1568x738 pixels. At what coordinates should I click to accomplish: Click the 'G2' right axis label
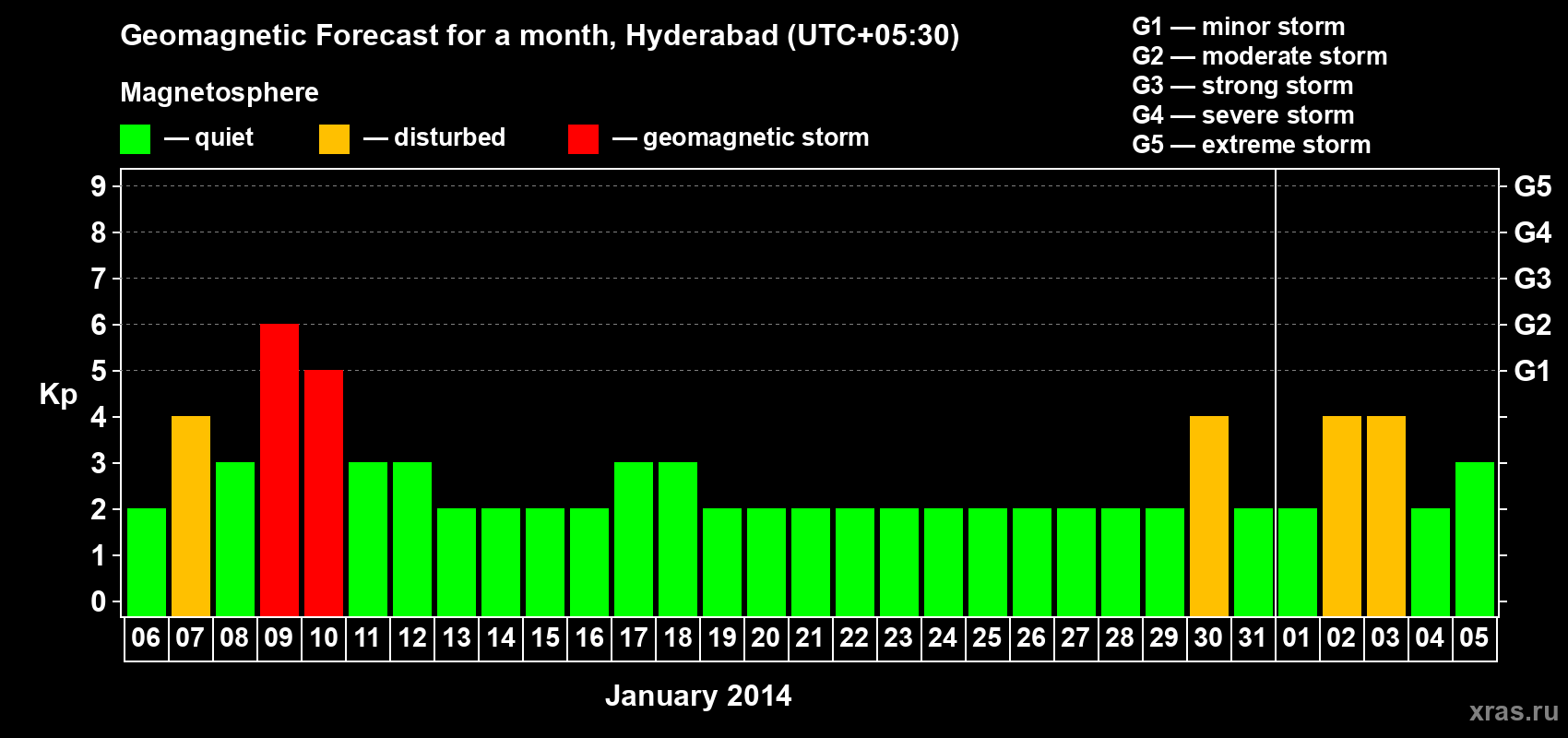click(x=1533, y=325)
